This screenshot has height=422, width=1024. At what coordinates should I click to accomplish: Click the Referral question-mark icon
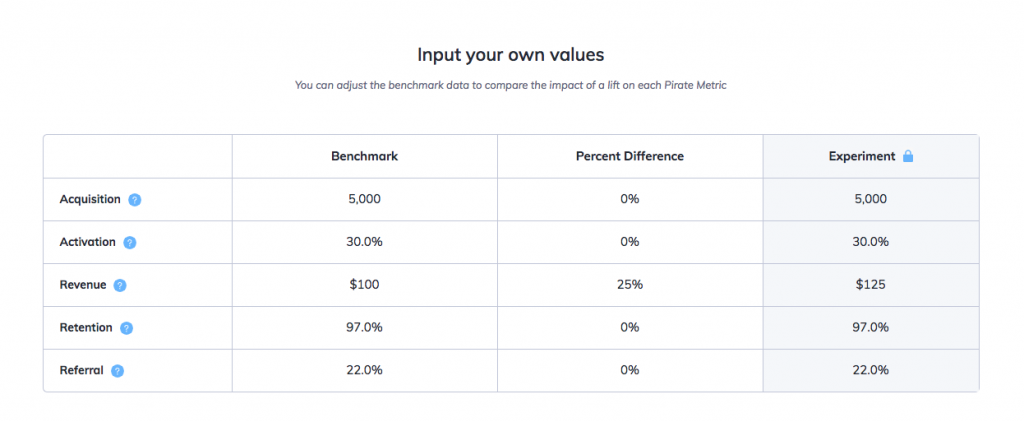[118, 371]
